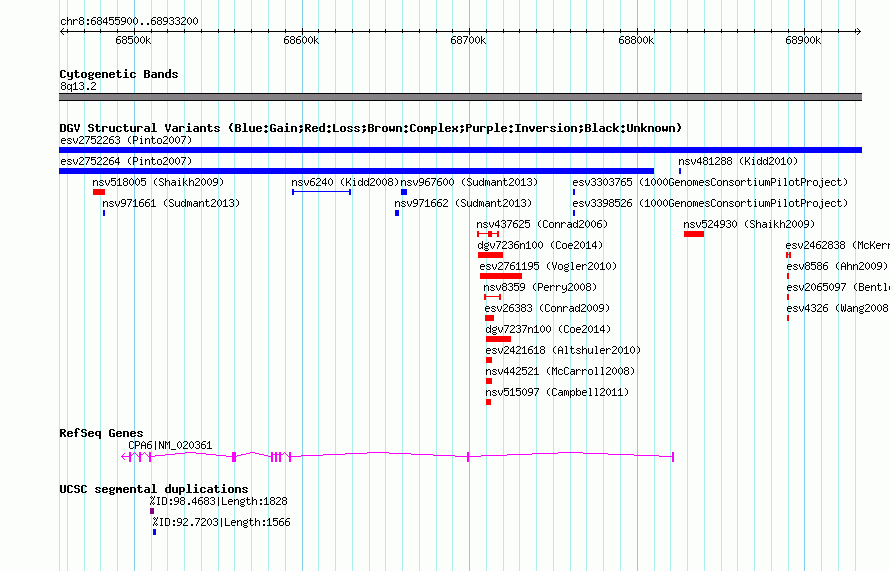Select esv26383 (Conrad2009) label
Image resolution: width=890 pixels, height=571 pixels.
547,308
